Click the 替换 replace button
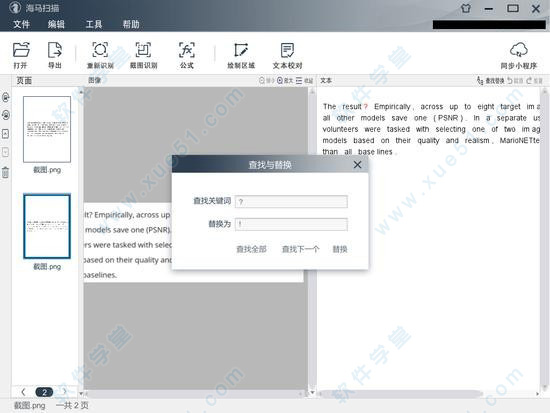 point(340,249)
